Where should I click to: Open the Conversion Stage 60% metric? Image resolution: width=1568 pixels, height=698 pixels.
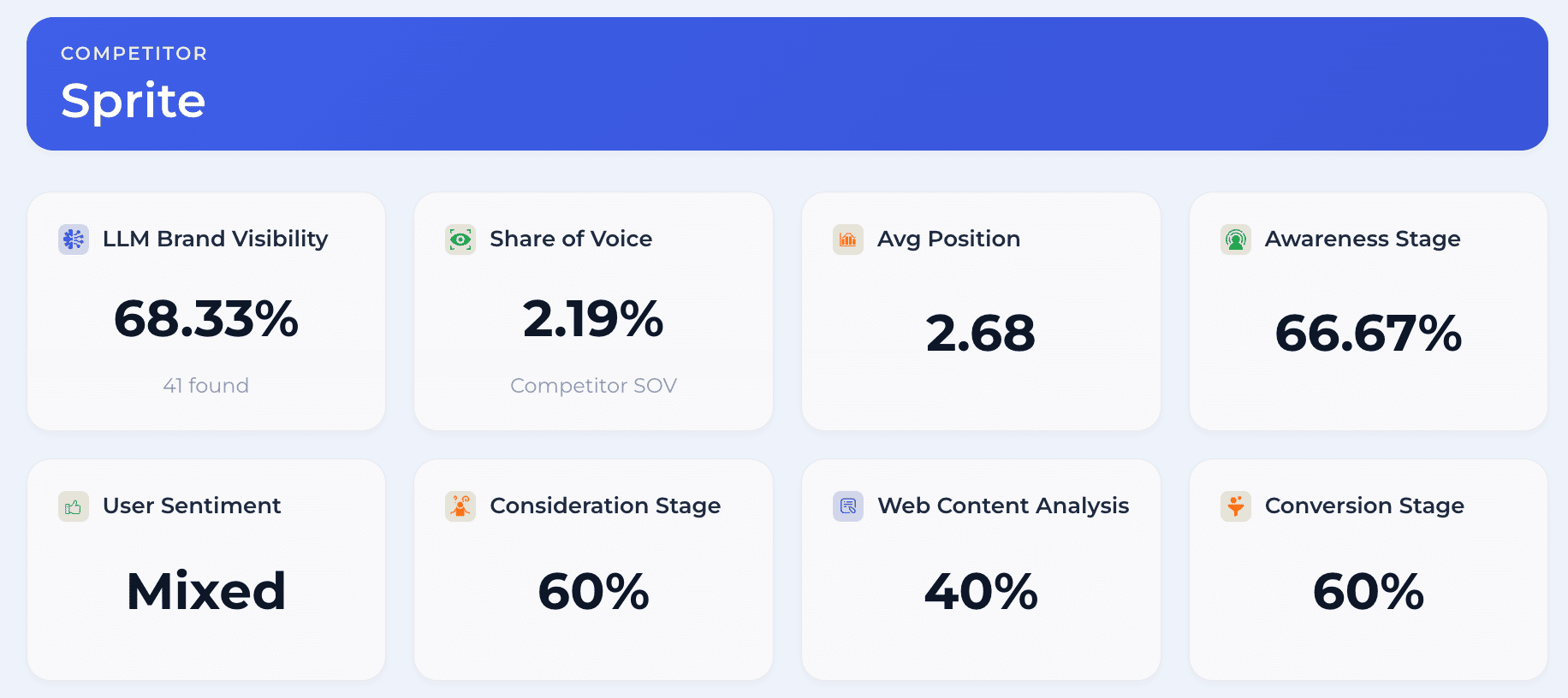pyautogui.click(x=1369, y=591)
